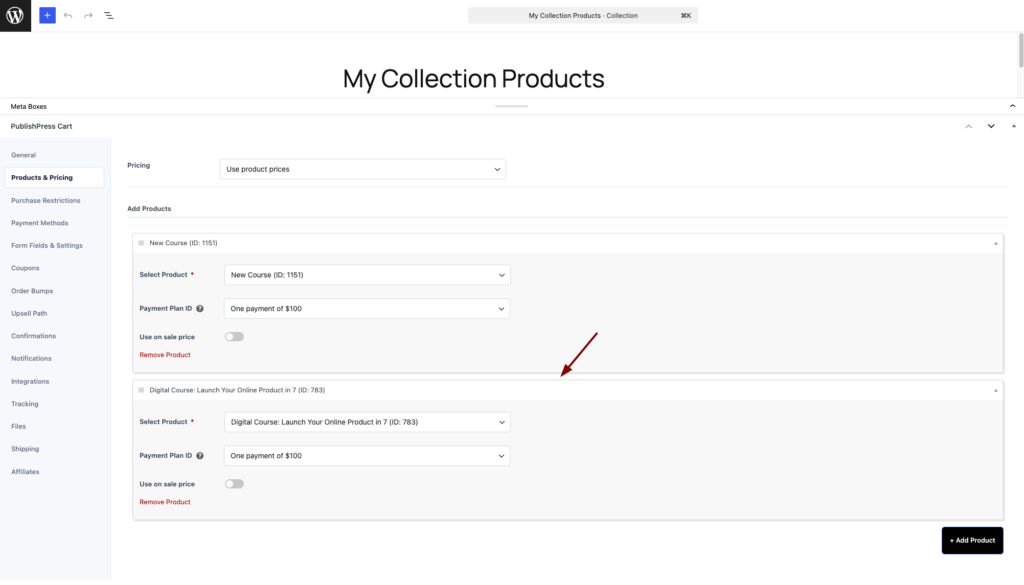
Task: Open the block inserter plus button
Action: click(x=47, y=15)
